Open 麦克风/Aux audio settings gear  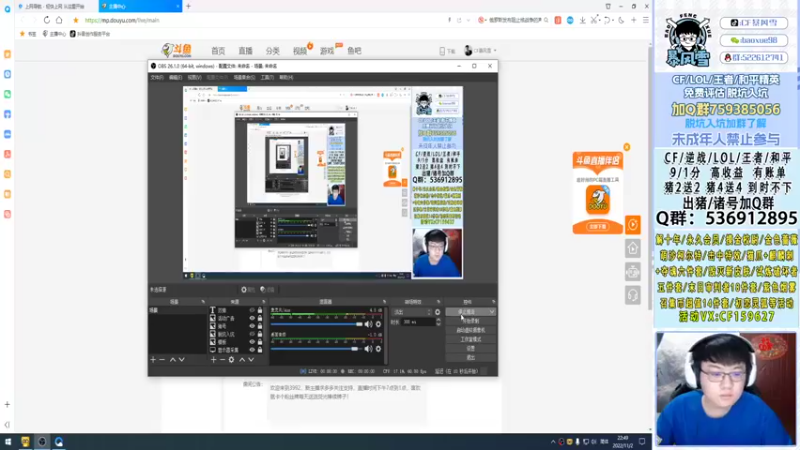(x=378, y=324)
